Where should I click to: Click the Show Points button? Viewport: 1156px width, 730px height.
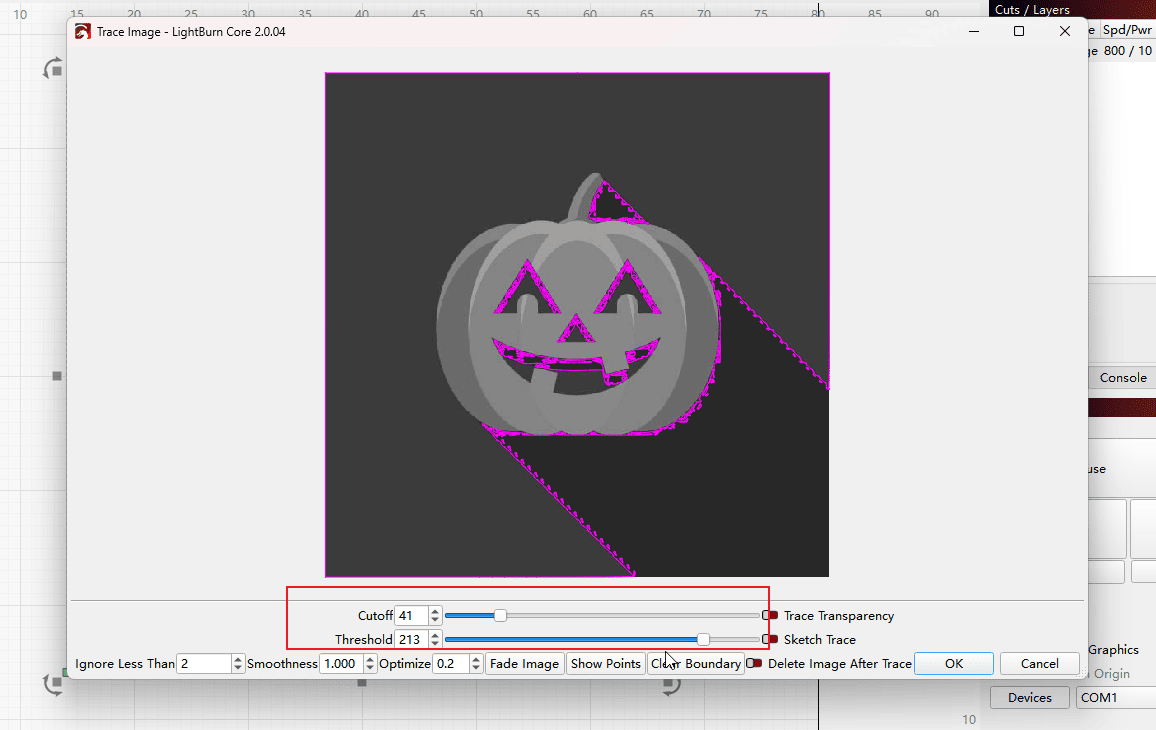[605, 664]
